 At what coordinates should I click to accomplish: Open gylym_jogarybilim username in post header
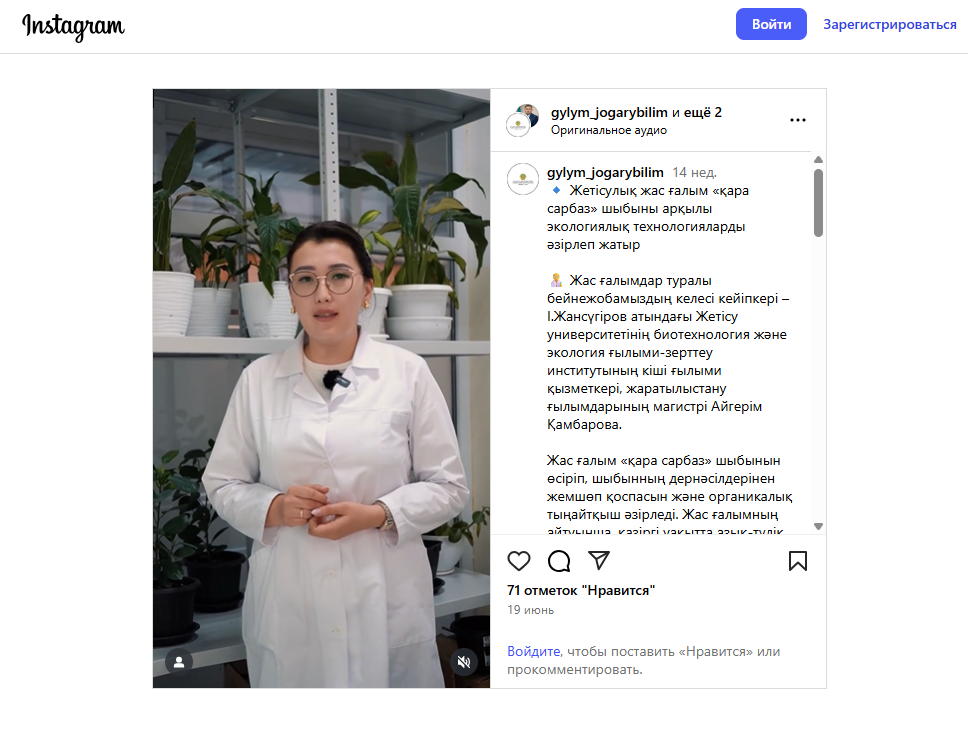(x=609, y=112)
